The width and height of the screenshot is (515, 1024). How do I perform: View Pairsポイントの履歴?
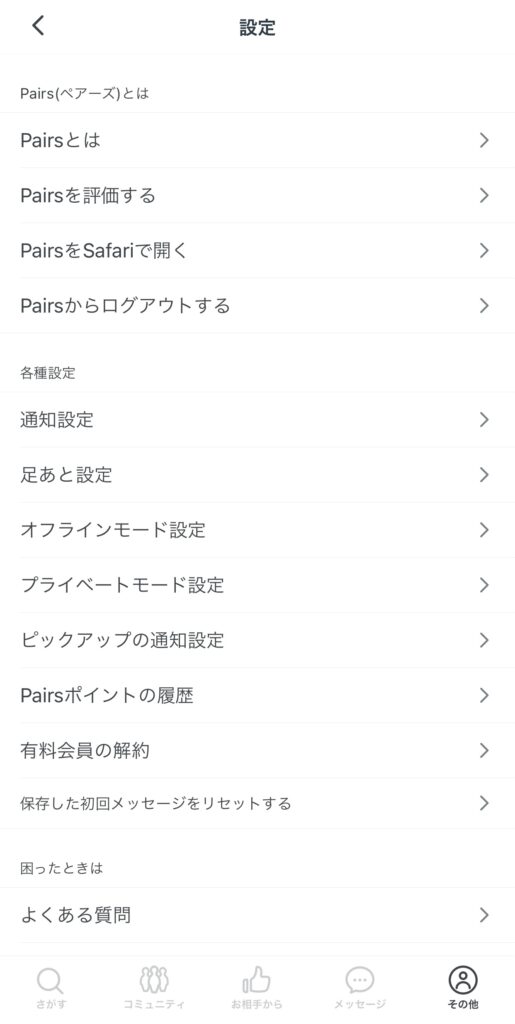(x=257, y=696)
